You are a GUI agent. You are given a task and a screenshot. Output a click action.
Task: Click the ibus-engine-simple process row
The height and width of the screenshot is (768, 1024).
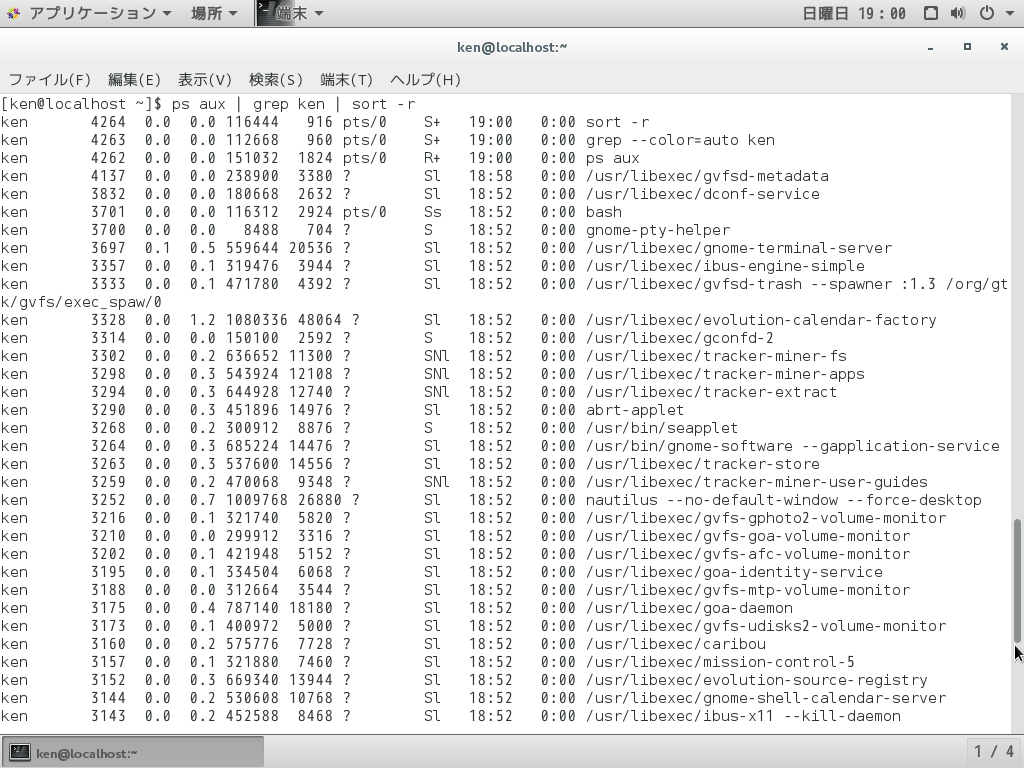coord(432,266)
